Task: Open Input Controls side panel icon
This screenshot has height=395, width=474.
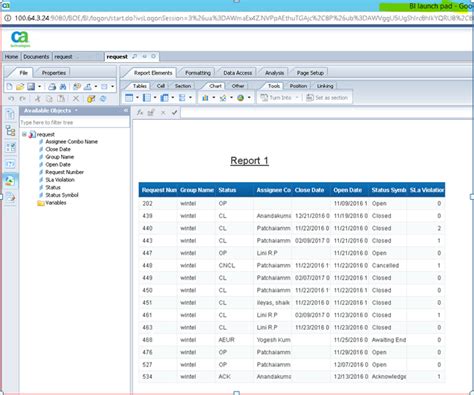Action: point(10,147)
